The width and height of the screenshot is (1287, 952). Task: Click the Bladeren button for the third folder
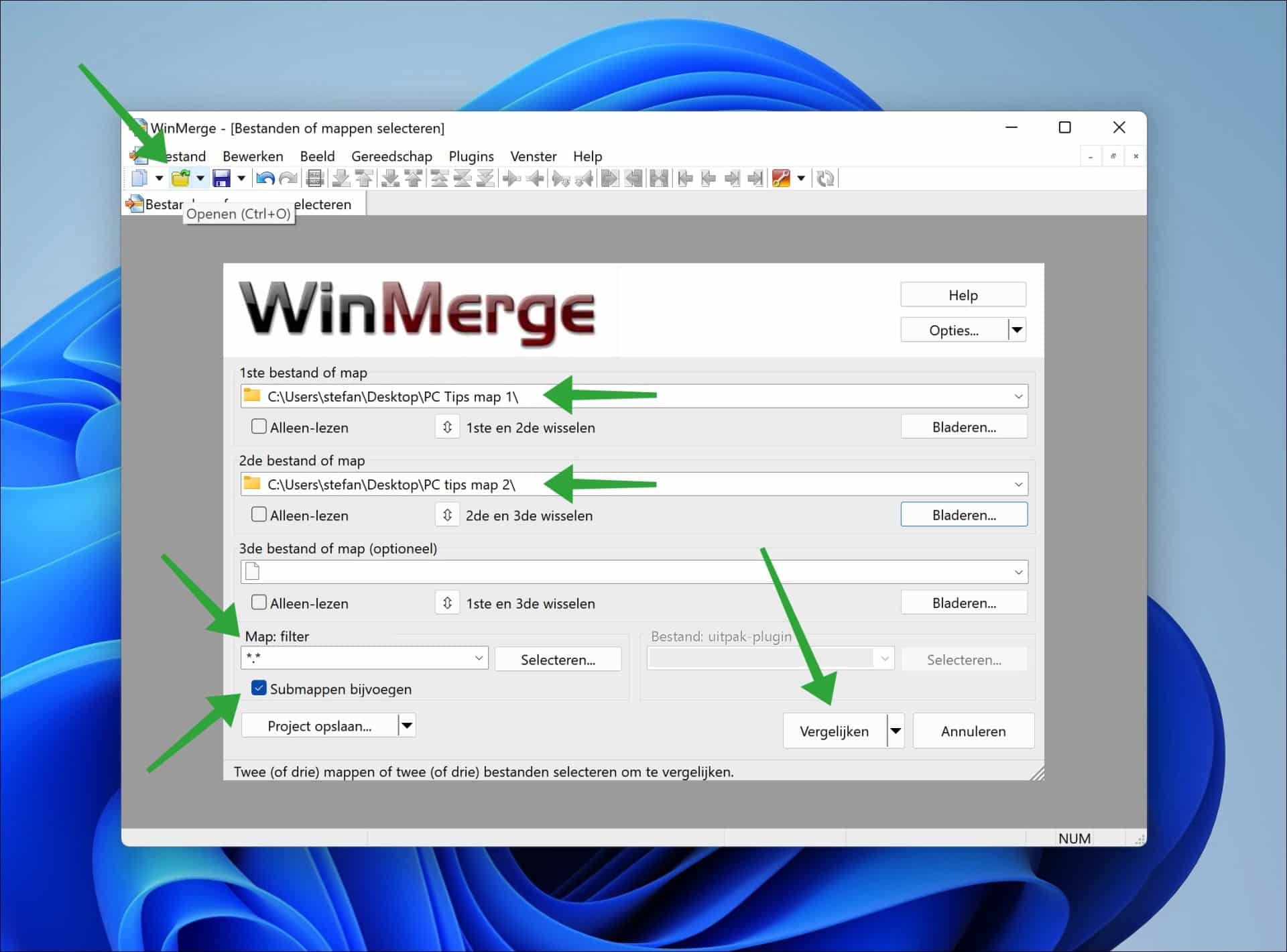pos(964,602)
